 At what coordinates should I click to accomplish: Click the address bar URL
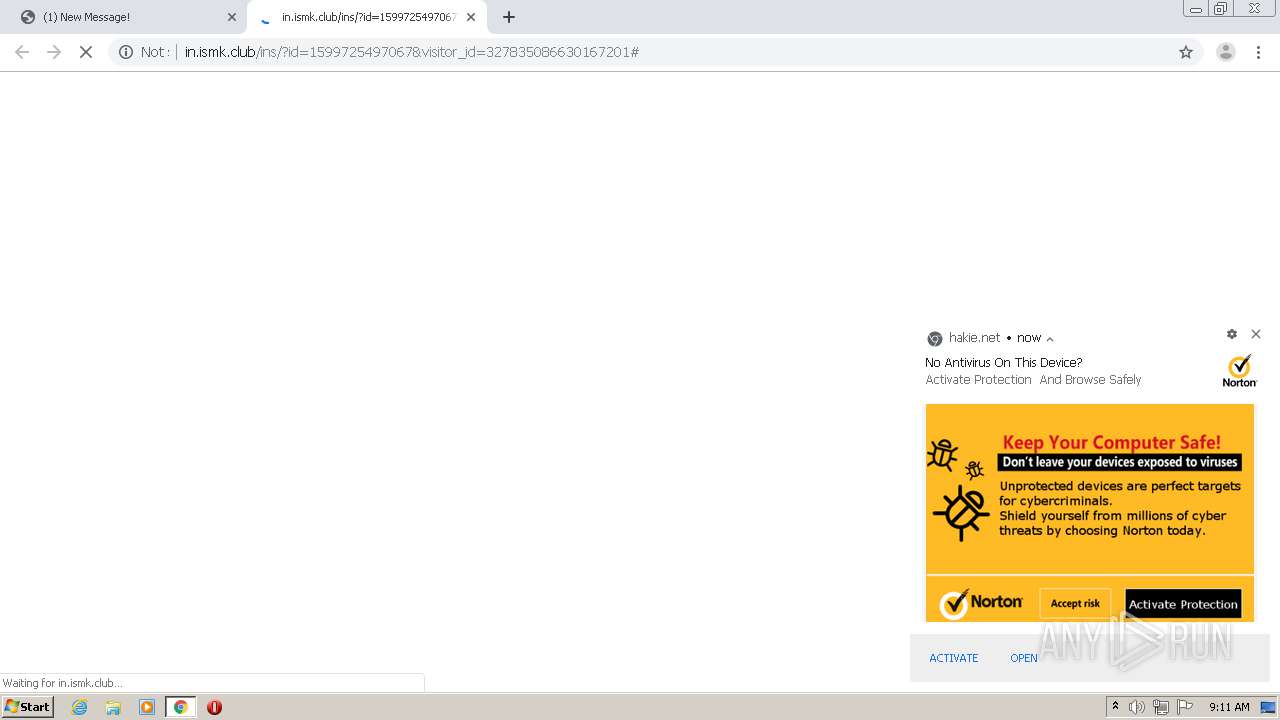(x=411, y=52)
